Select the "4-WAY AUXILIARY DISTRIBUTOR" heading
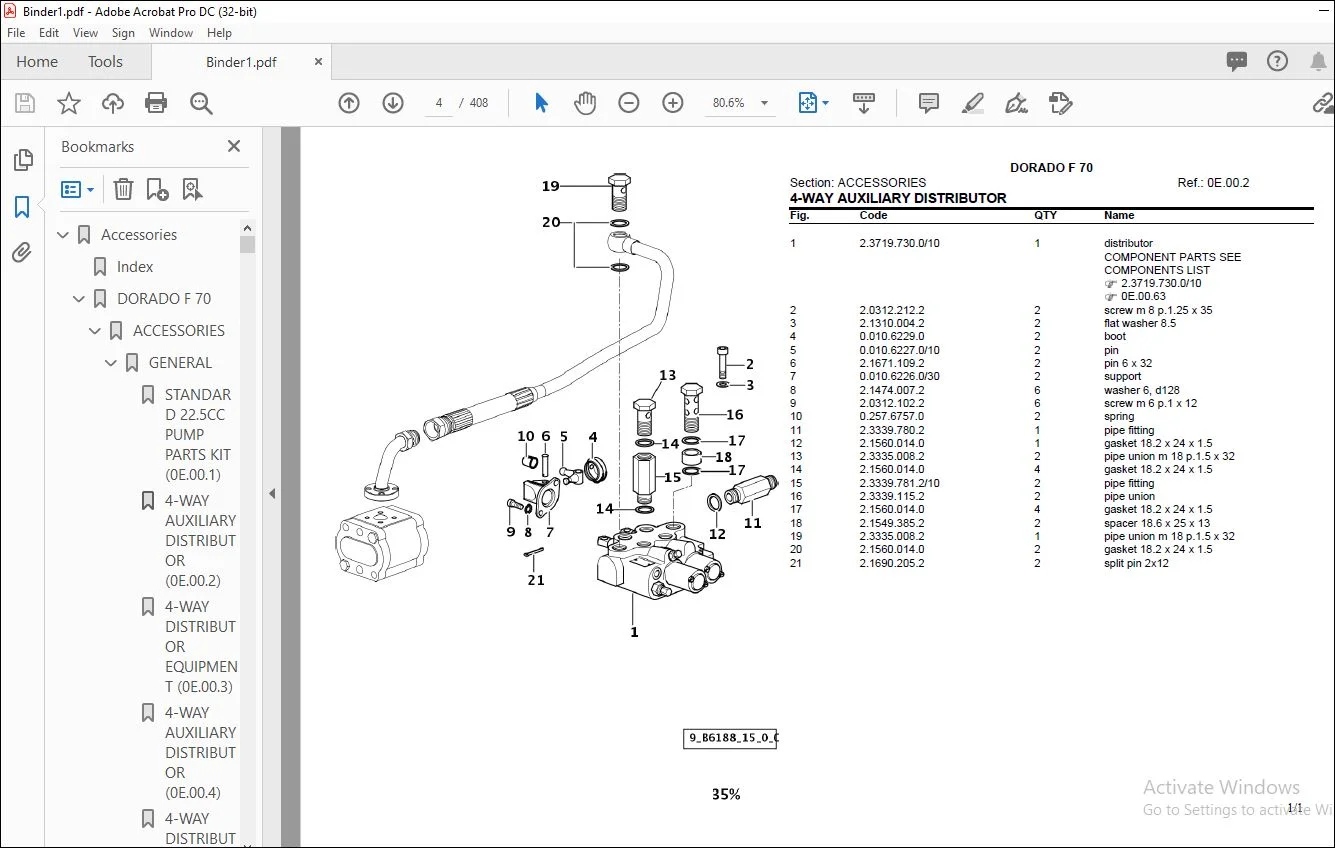Screen dimensions: 1335x848 [x=898, y=198]
